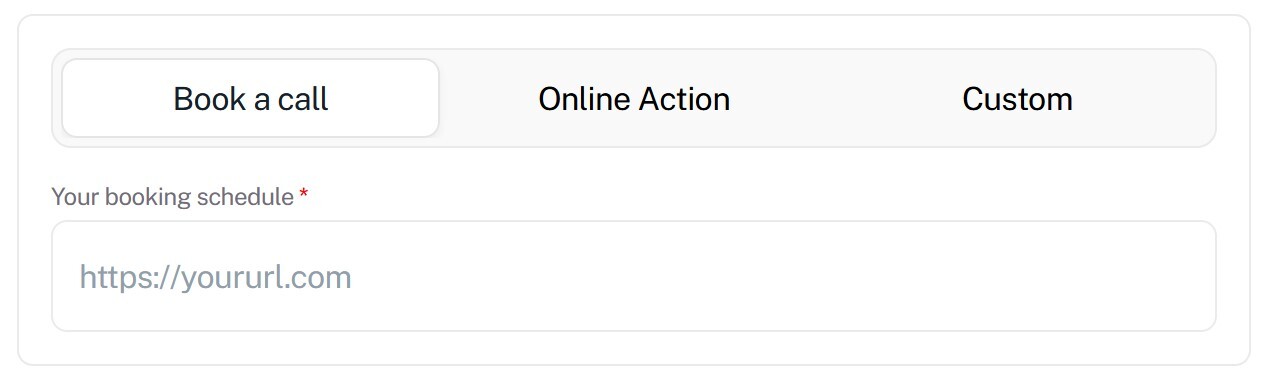Click the red required asterisk marker
Image resolution: width=1268 pixels, height=383 pixels.
(x=304, y=195)
